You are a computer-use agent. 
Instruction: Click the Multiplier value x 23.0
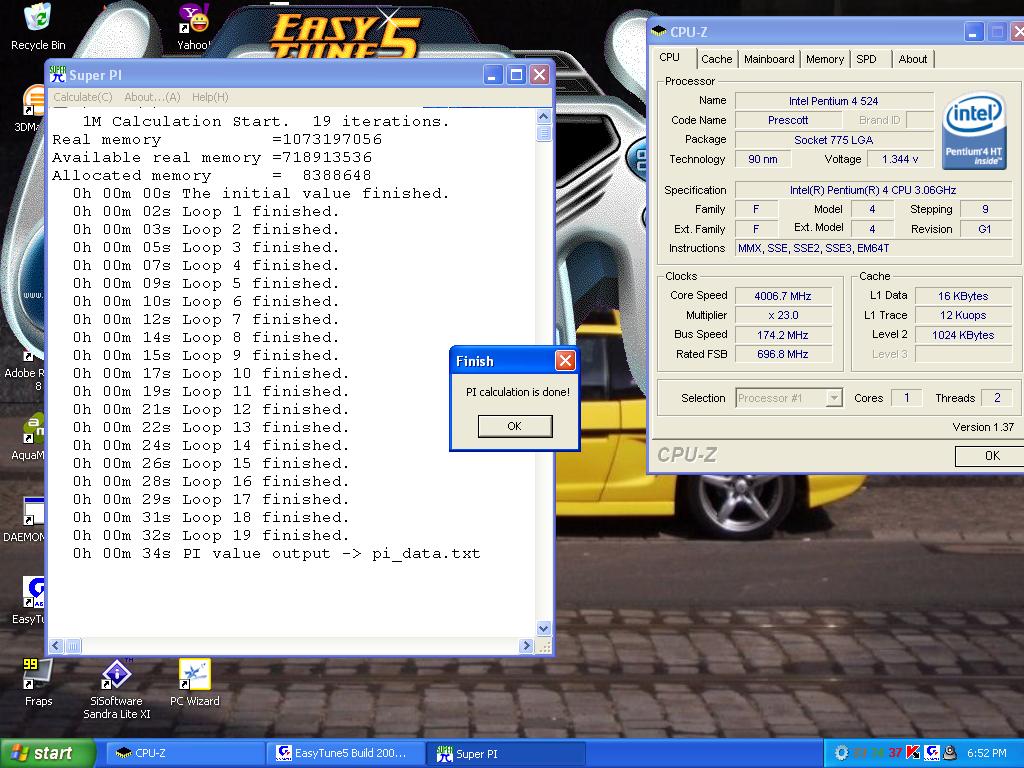pyautogui.click(x=783, y=315)
